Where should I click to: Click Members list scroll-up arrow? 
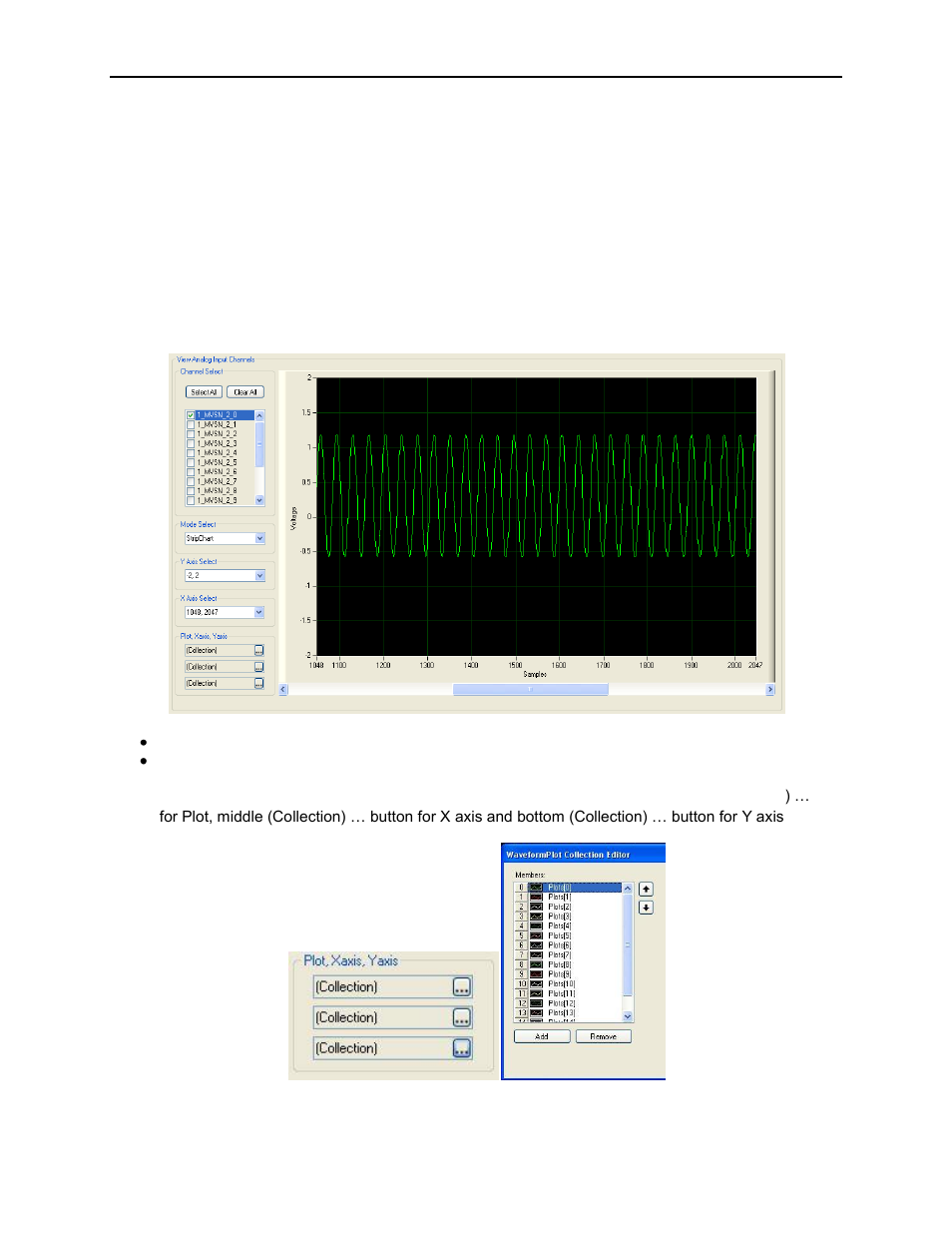[628, 889]
